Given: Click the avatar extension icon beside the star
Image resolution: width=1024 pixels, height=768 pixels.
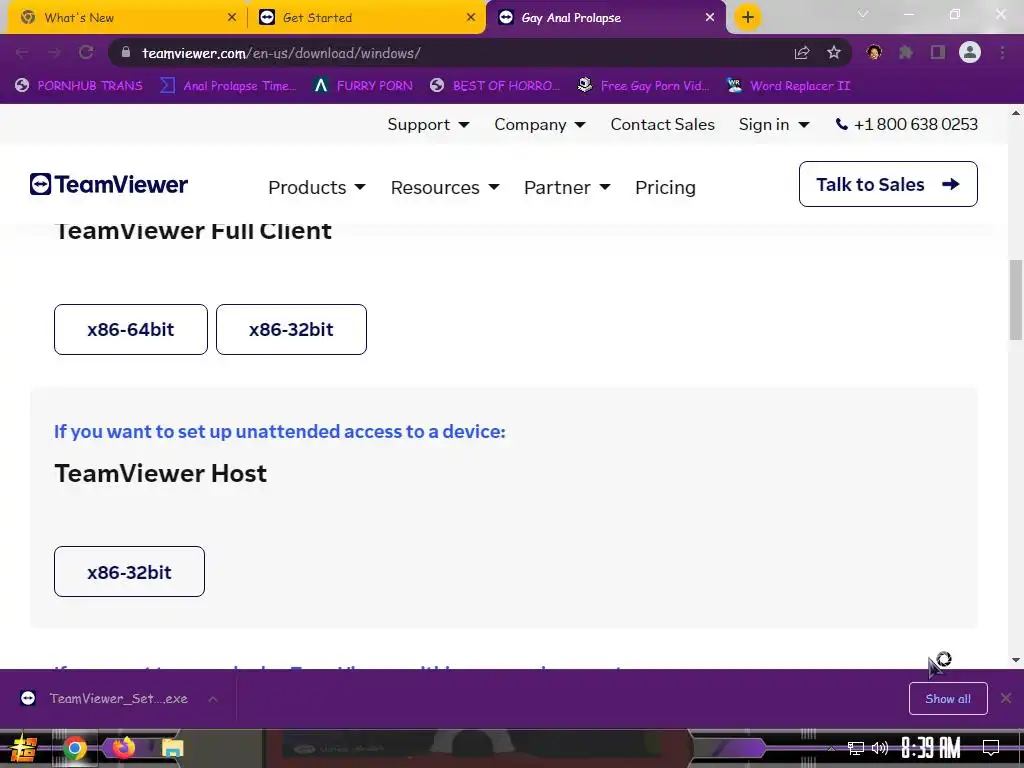Looking at the screenshot, I should pyautogui.click(x=874, y=52).
